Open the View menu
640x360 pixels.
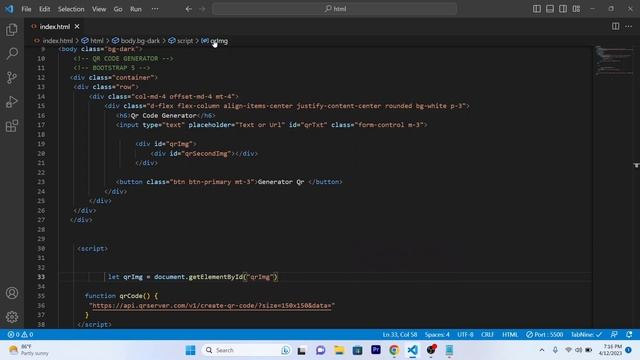pos(99,9)
